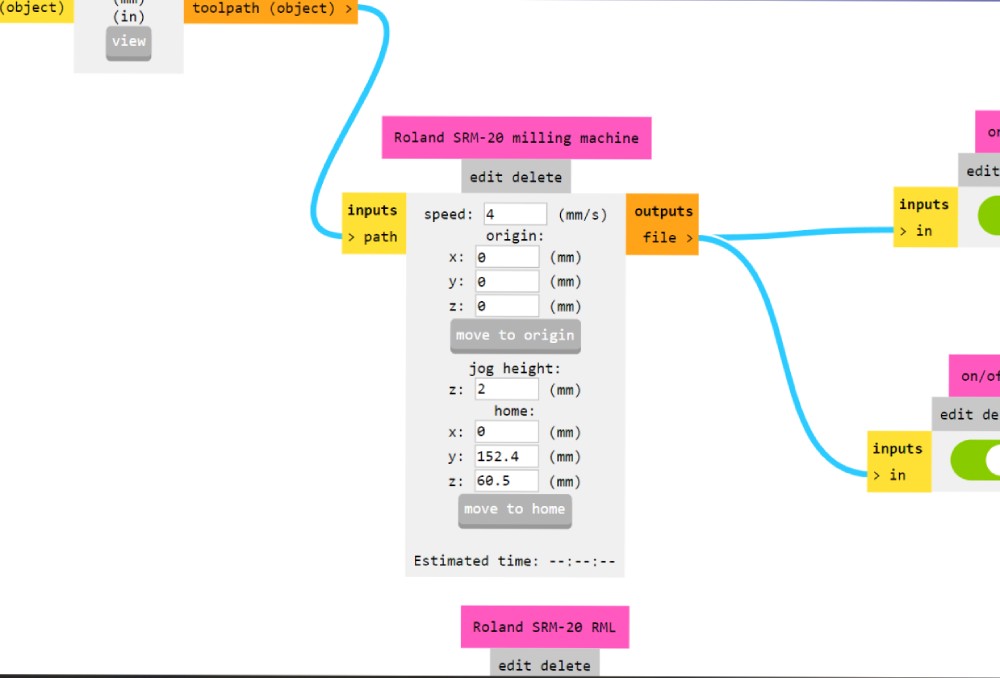This screenshot has height=678, width=1000.
Task: Click the in input port of the upper right module
Action: [918, 232]
